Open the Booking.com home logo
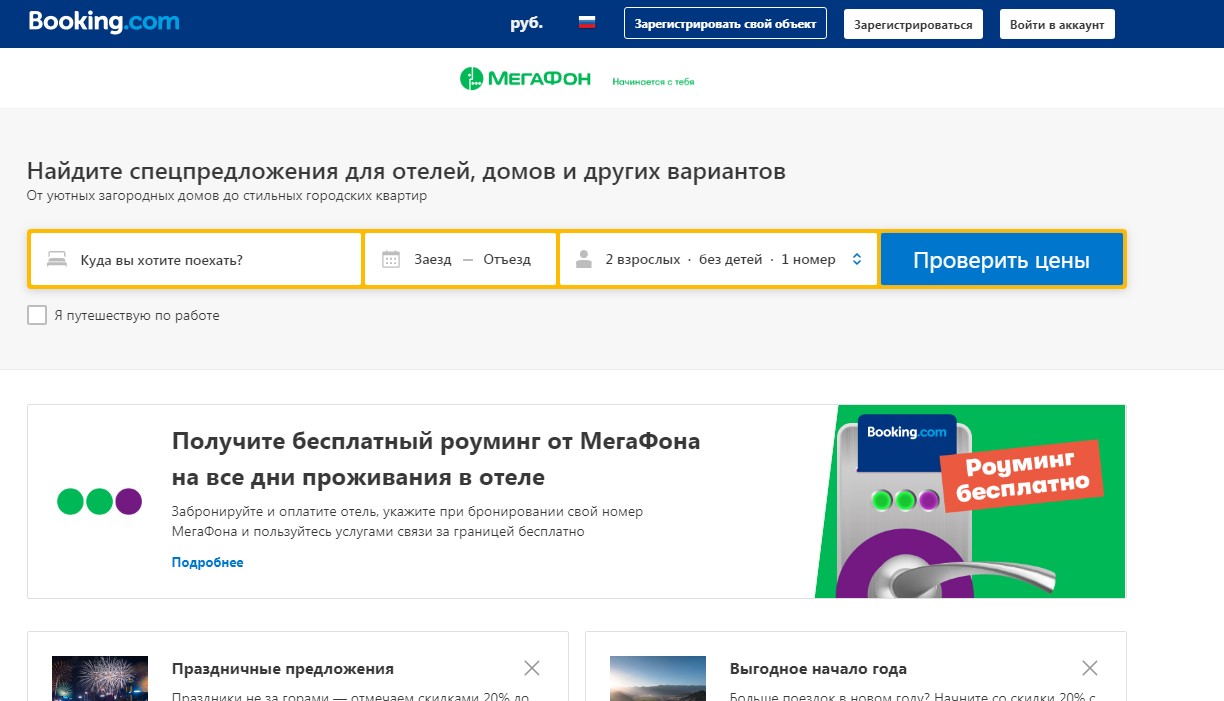The width and height of the screenshot is (1224, 701). pyautogui.click(x=104, y=21)
